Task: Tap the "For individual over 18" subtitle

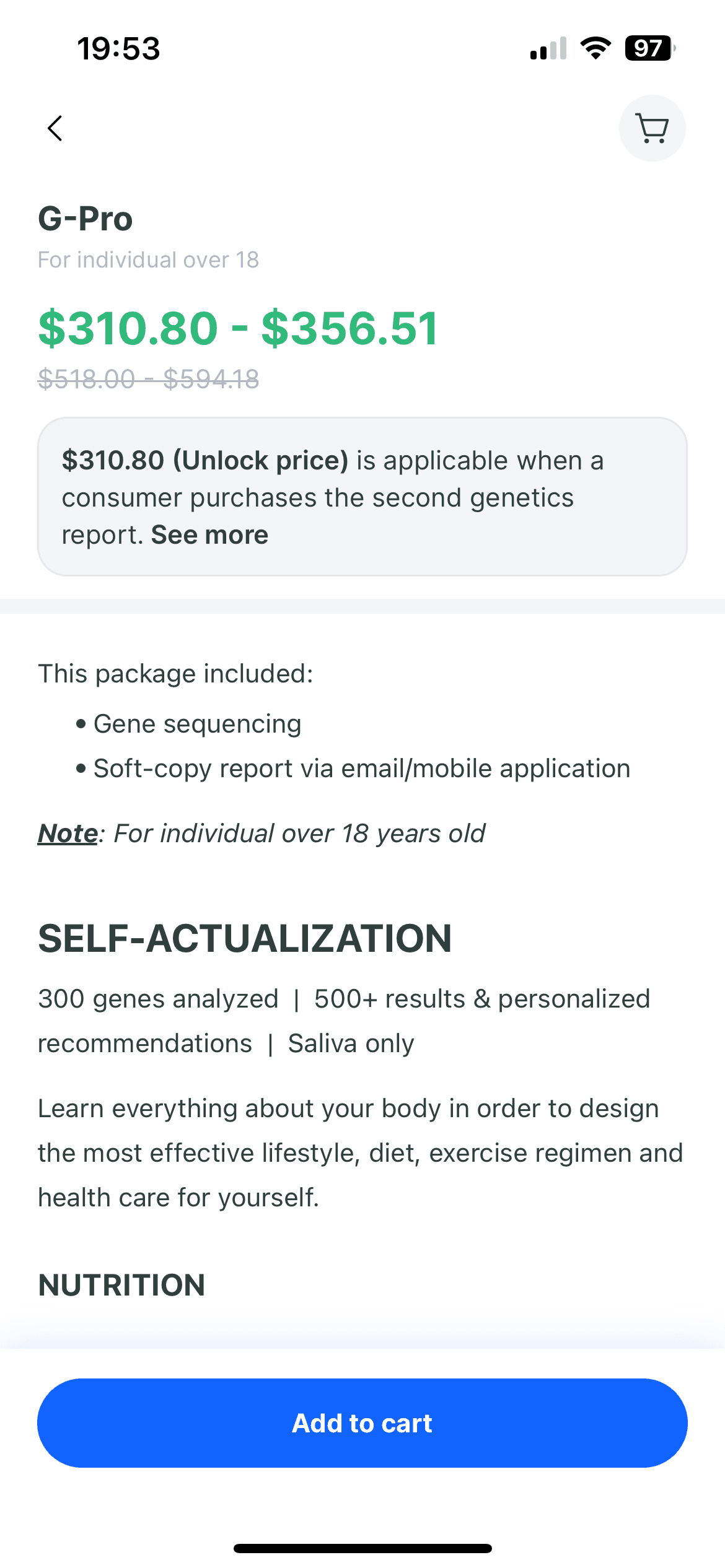Action: point(148,260)
